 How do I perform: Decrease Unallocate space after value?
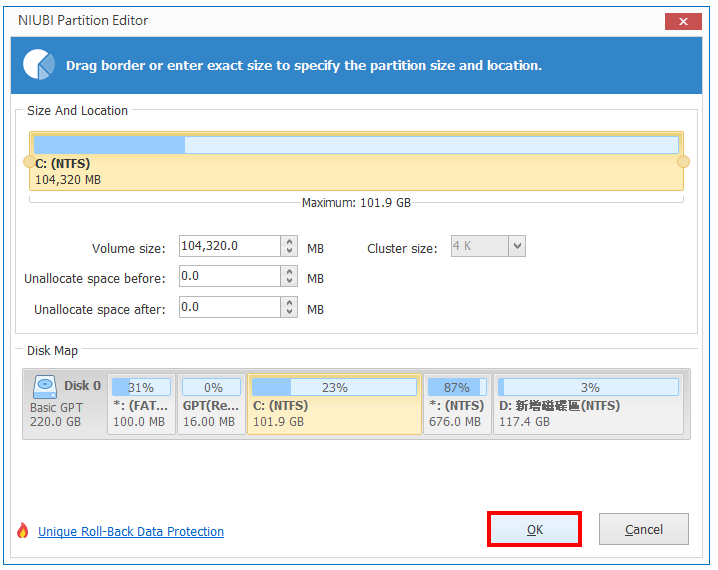[289, 312]
